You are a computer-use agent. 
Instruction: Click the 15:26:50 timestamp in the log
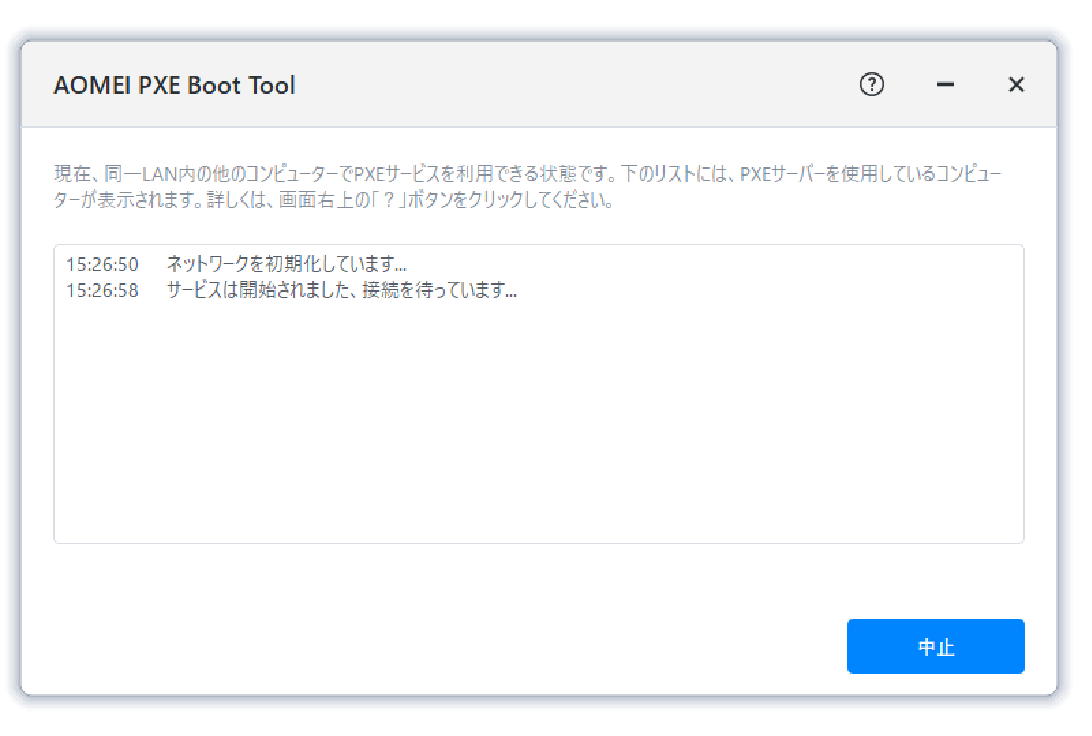point(102,265)
